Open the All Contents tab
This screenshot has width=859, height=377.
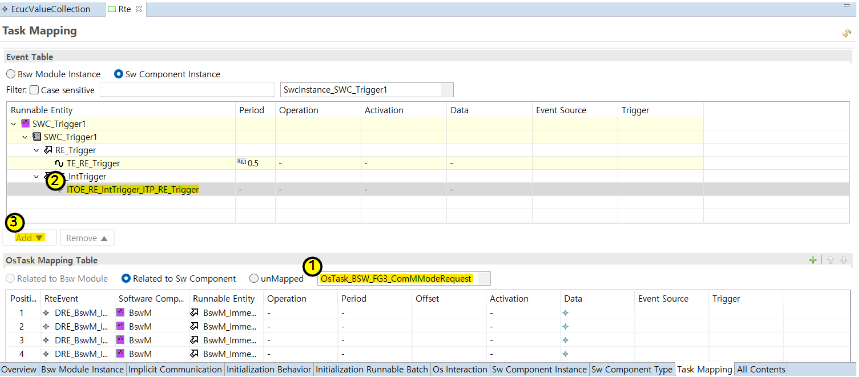(762, 369)
